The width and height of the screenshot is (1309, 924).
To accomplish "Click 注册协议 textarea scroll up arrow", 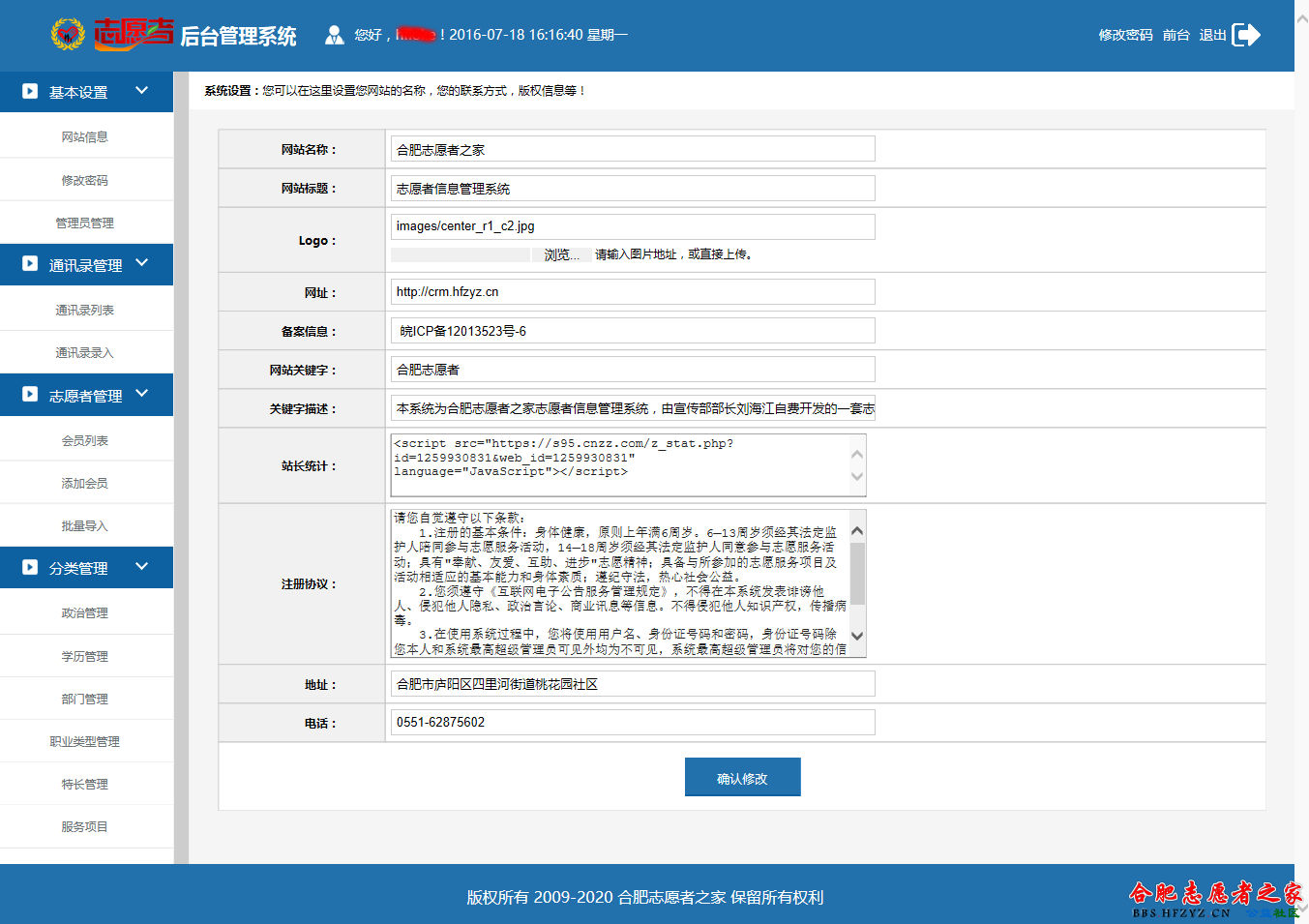I will (857, 530).
